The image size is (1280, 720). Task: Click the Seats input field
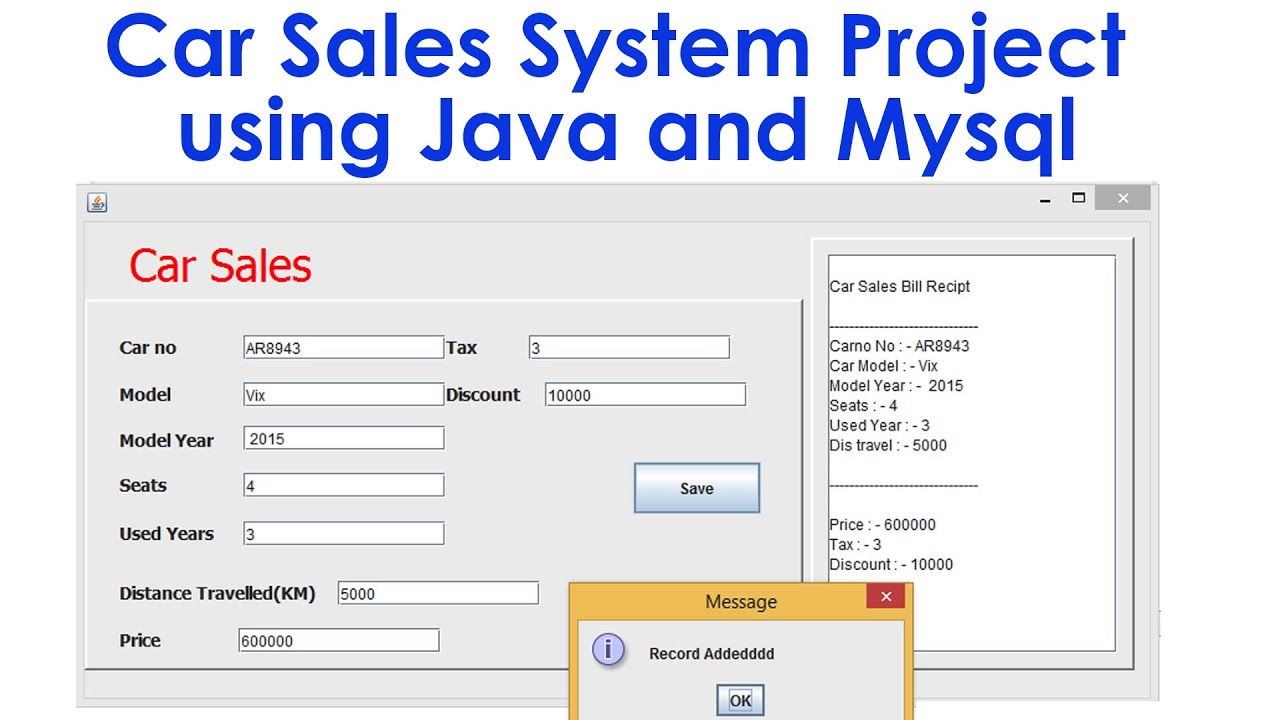tap(343, 485)
